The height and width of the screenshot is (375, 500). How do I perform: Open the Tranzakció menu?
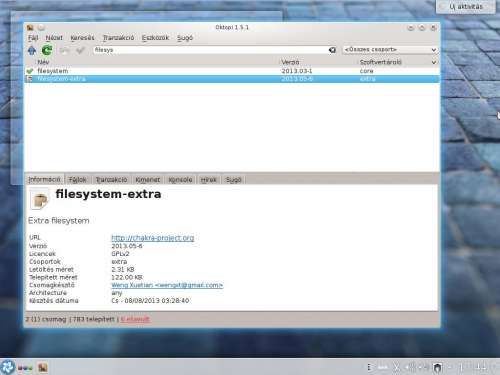(118, 38)
